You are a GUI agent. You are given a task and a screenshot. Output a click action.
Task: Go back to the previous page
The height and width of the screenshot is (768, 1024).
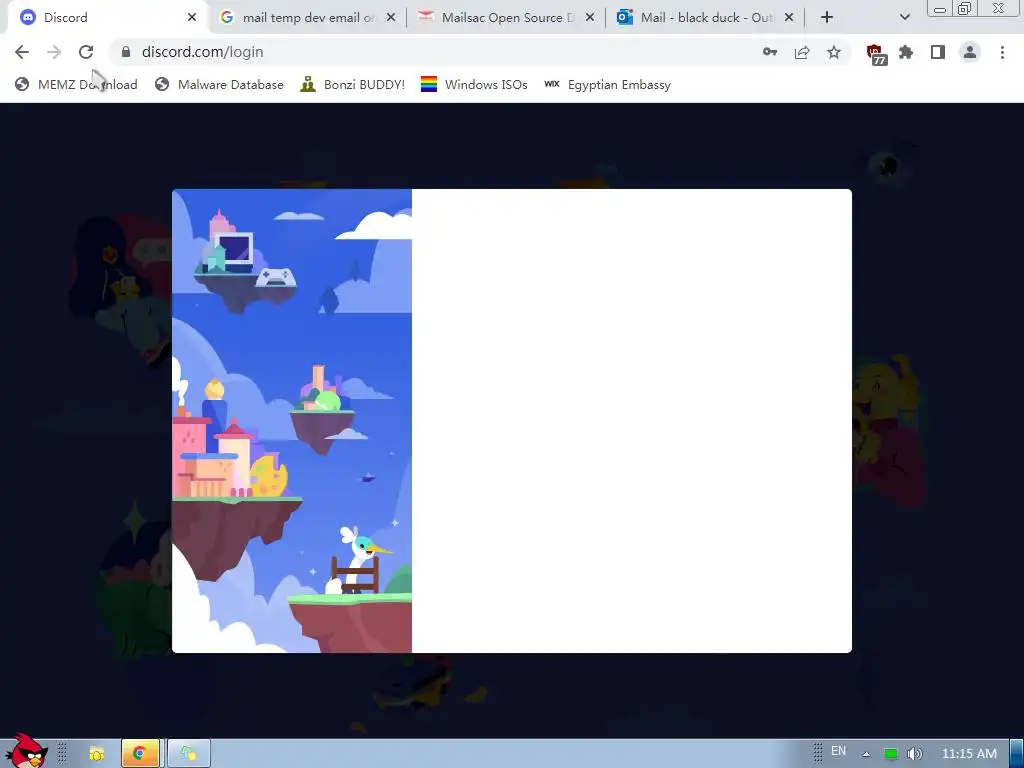22,52
